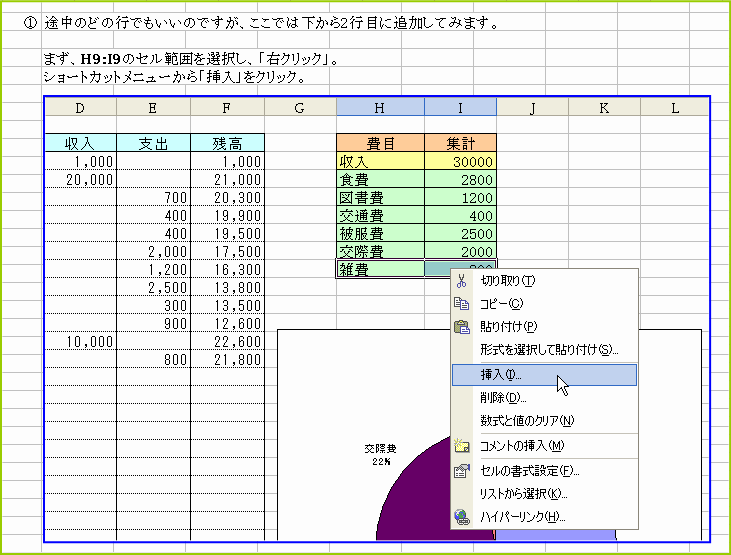The width and height of the screenshot is (731, 555).
Task: Choose 切り取り(T) from context menu
Action: 544,281
